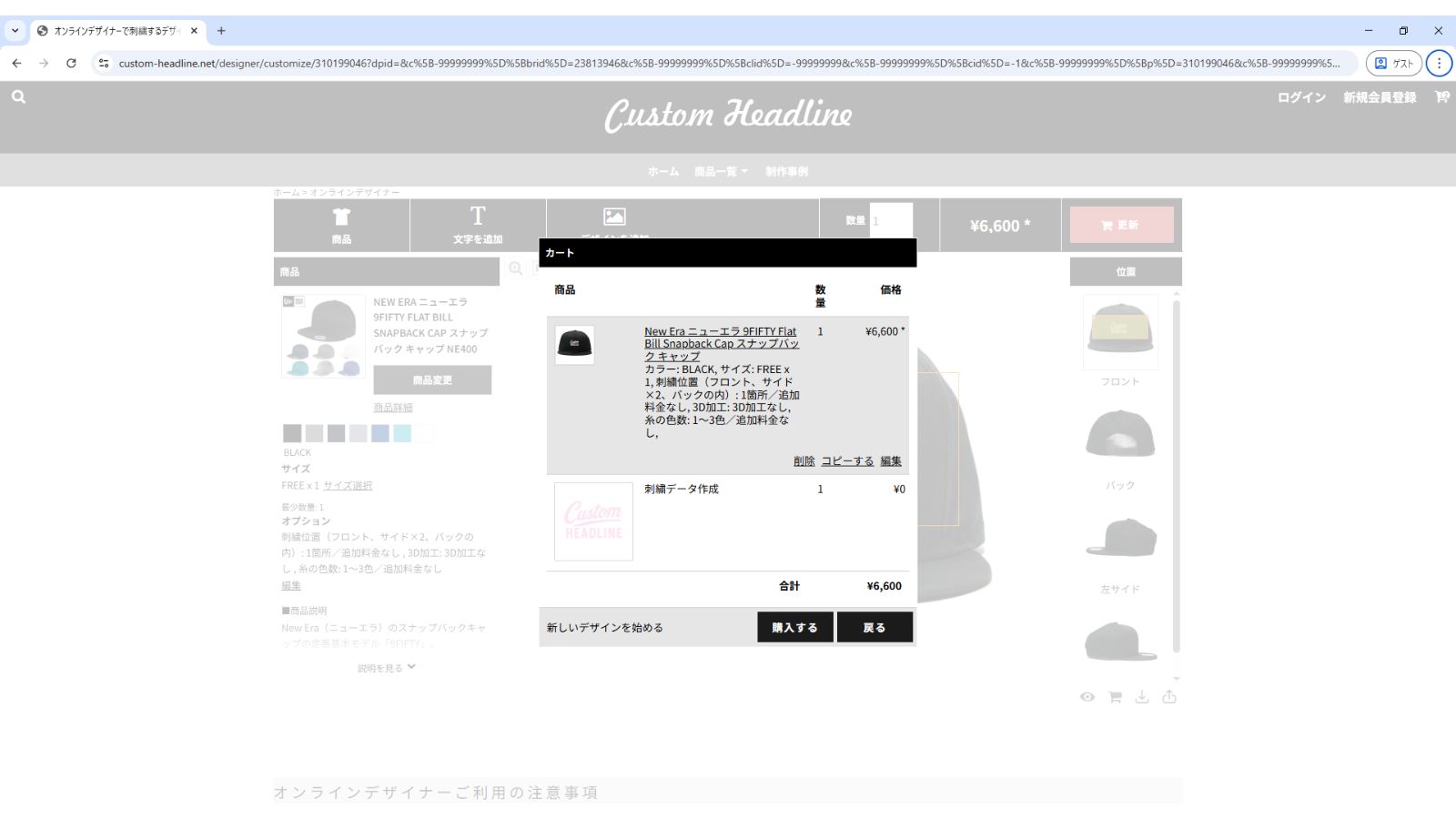Viewport: 1456px width, 819px height.
Task: Open Chrome tab list dropdown arrow
Action: pos(15,30)
